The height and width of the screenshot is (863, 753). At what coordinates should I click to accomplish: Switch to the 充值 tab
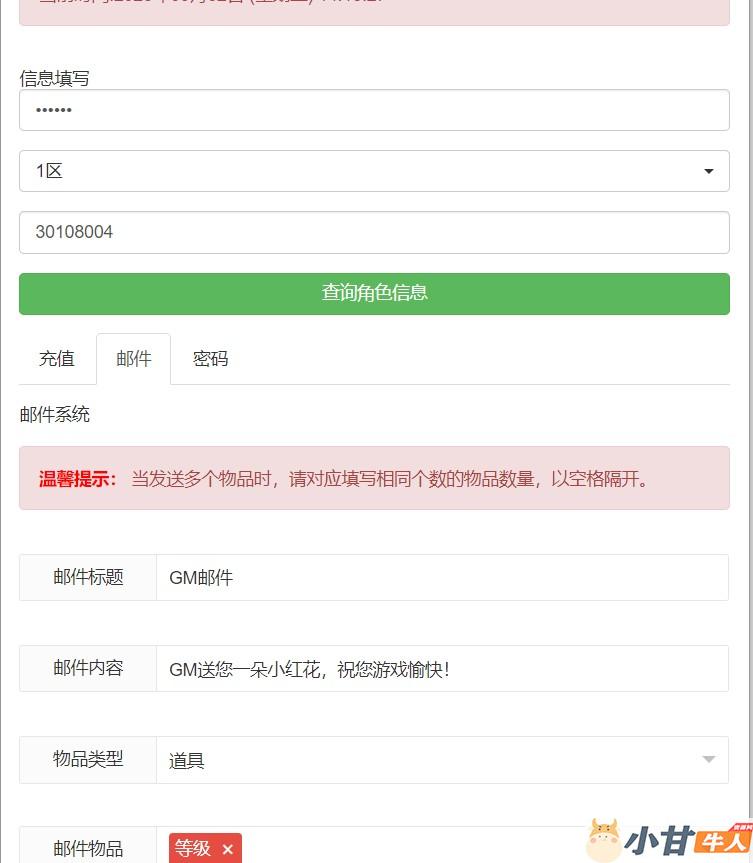(x=57, y=359)
